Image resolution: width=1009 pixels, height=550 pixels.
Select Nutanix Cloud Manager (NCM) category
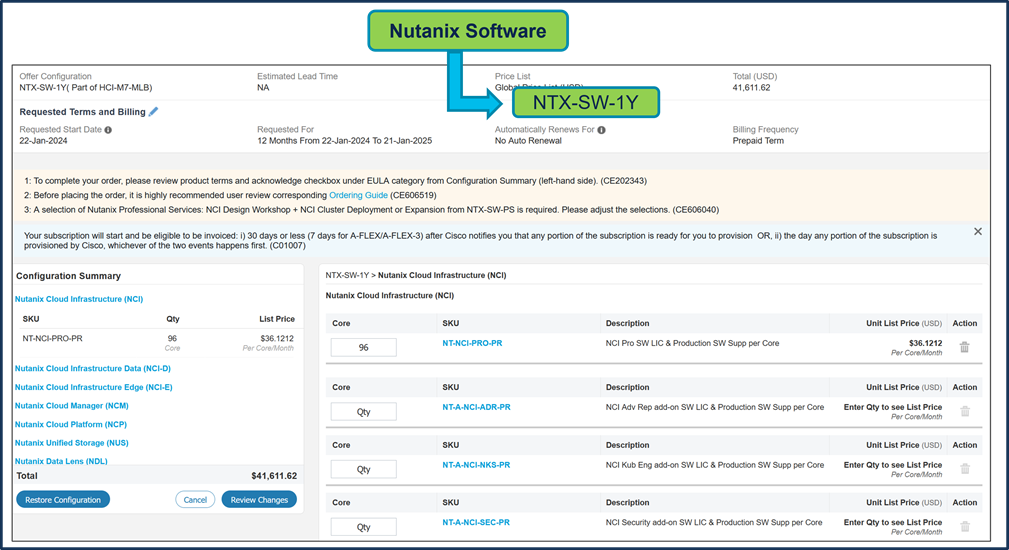pos(71,406)
